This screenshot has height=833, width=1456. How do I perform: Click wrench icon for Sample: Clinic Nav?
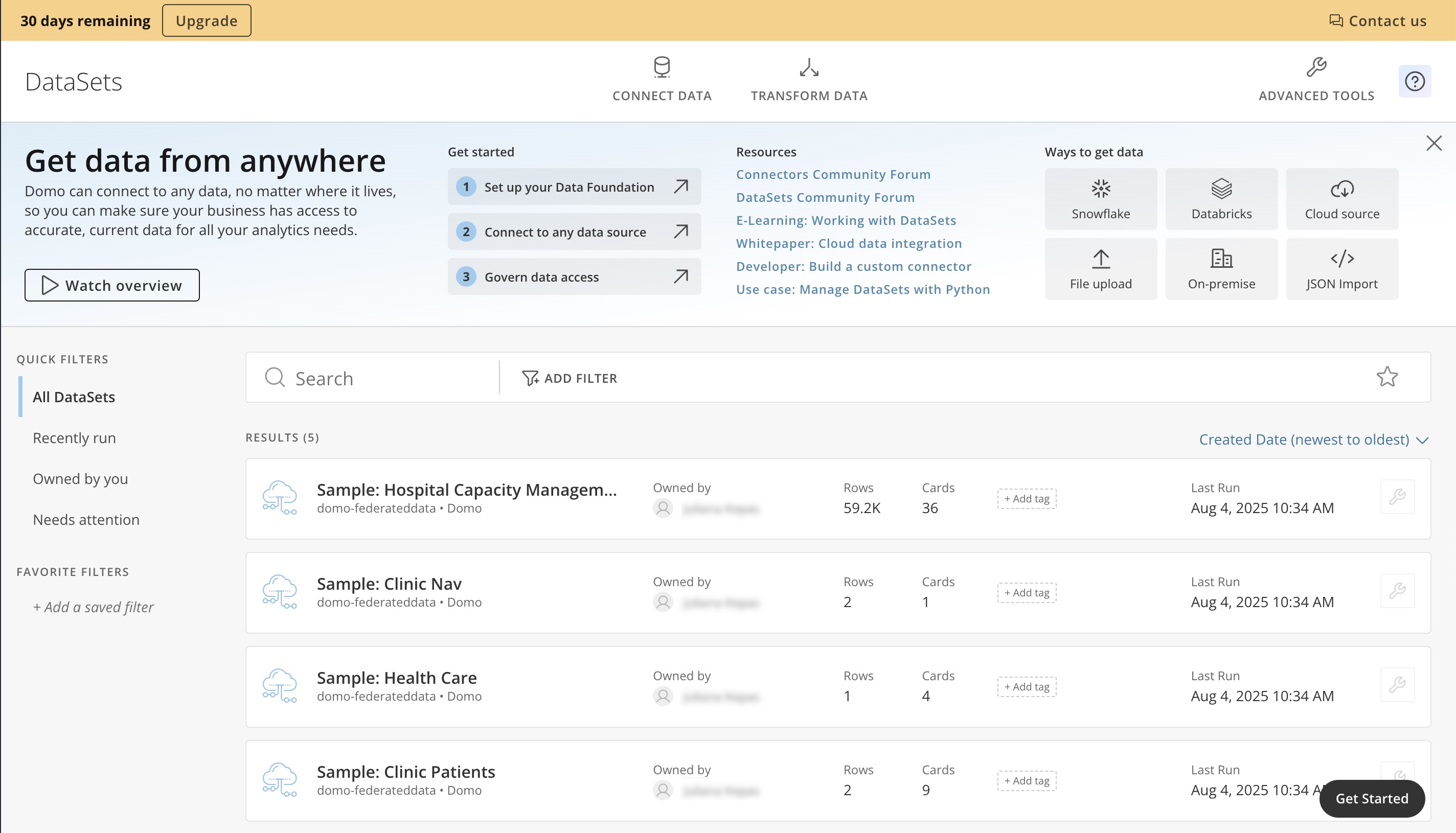point(1397,590)
